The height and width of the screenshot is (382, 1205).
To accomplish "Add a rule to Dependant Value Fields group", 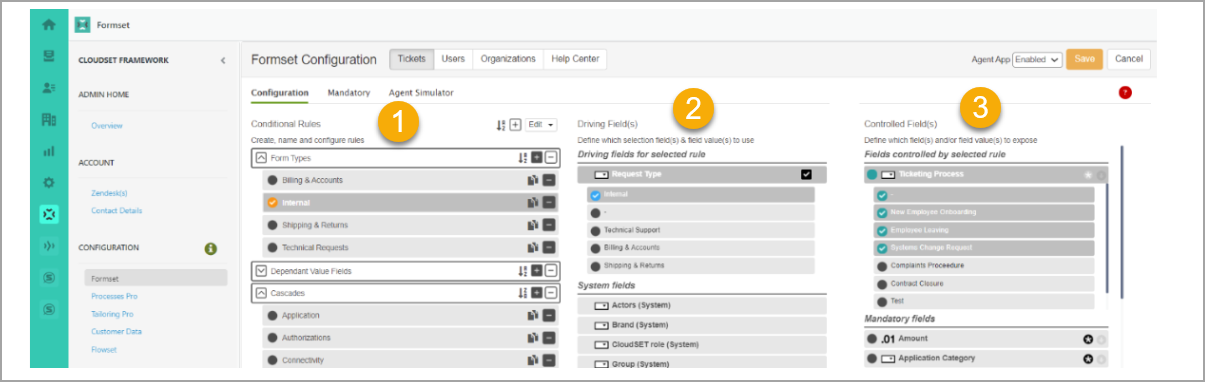I will [x=536, y=271].
